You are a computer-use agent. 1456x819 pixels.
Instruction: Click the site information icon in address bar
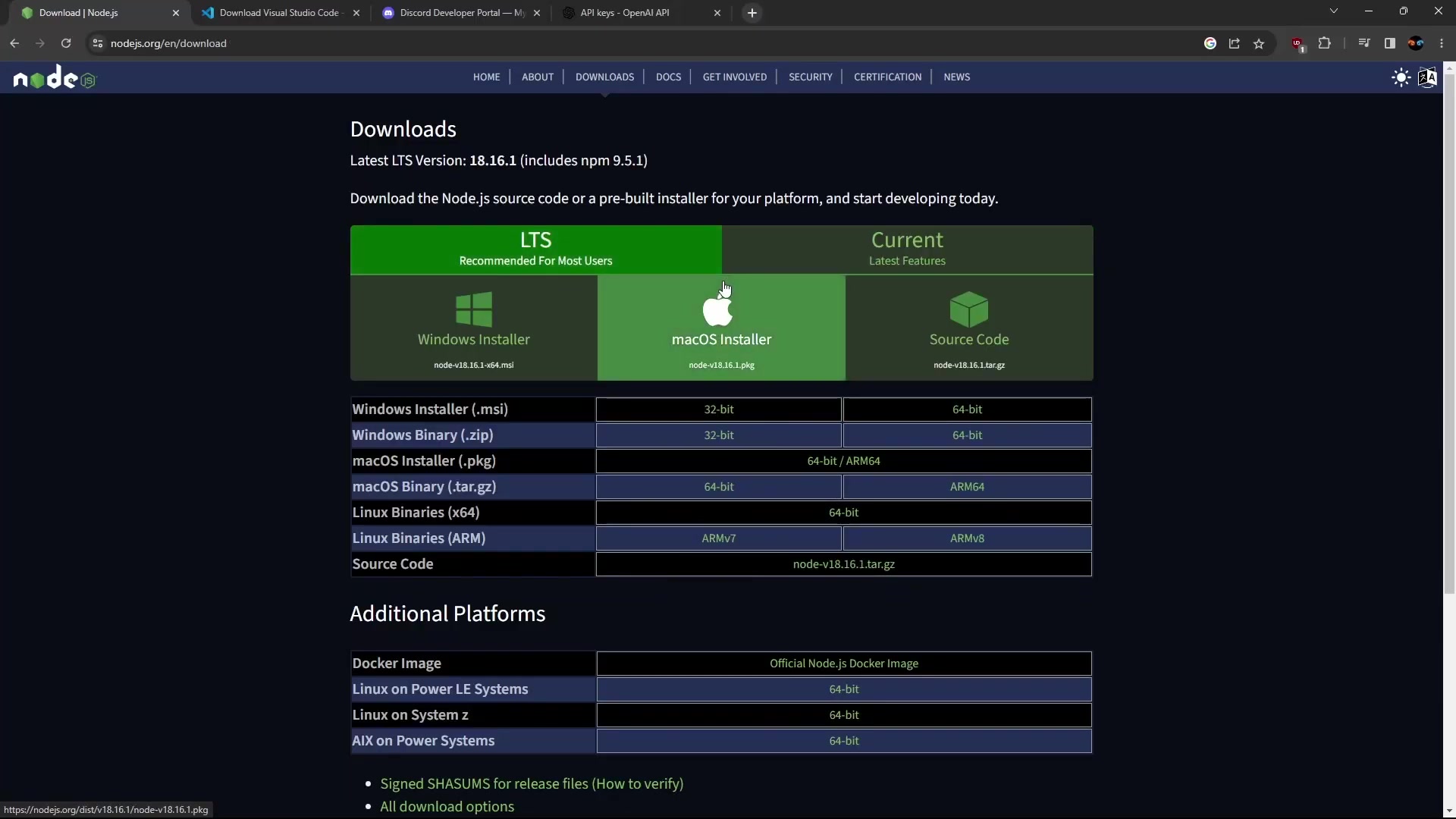pyautogui.click(x=97, y=43)
